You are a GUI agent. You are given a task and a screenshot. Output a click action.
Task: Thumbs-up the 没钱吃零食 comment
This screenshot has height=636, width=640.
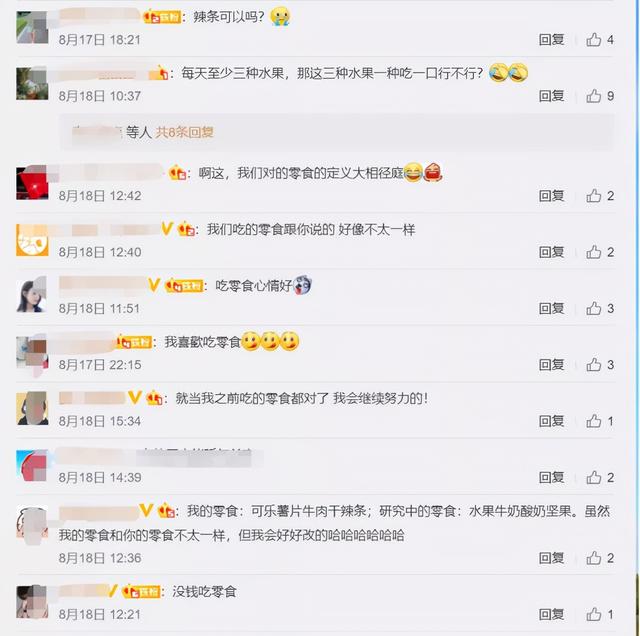pos(599,614)
